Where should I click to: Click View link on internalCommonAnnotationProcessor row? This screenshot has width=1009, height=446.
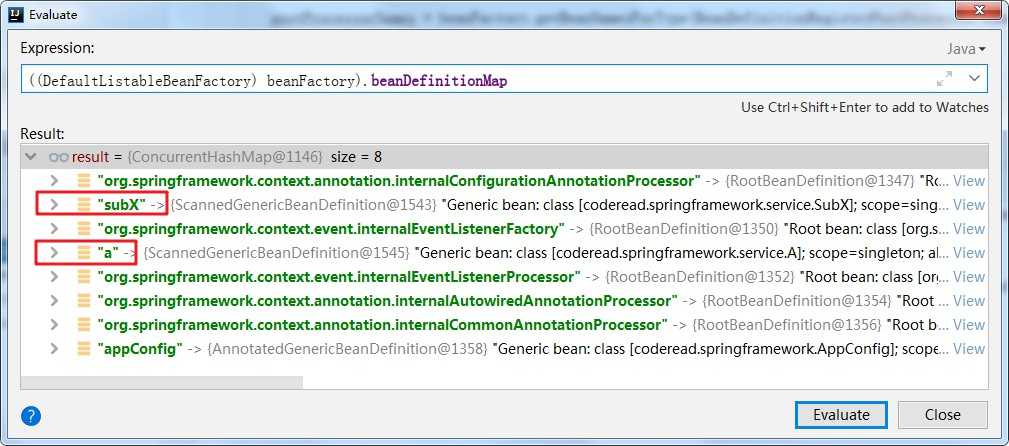click(x=969, y=325)
